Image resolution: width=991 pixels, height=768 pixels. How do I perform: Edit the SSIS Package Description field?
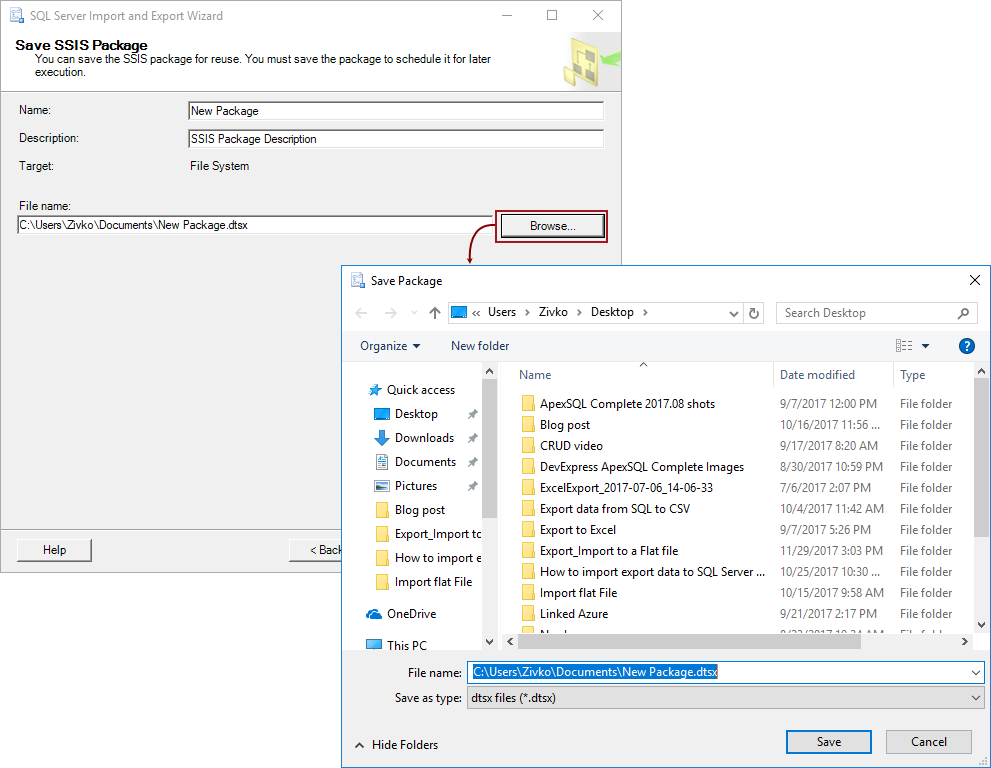point(396,138)
